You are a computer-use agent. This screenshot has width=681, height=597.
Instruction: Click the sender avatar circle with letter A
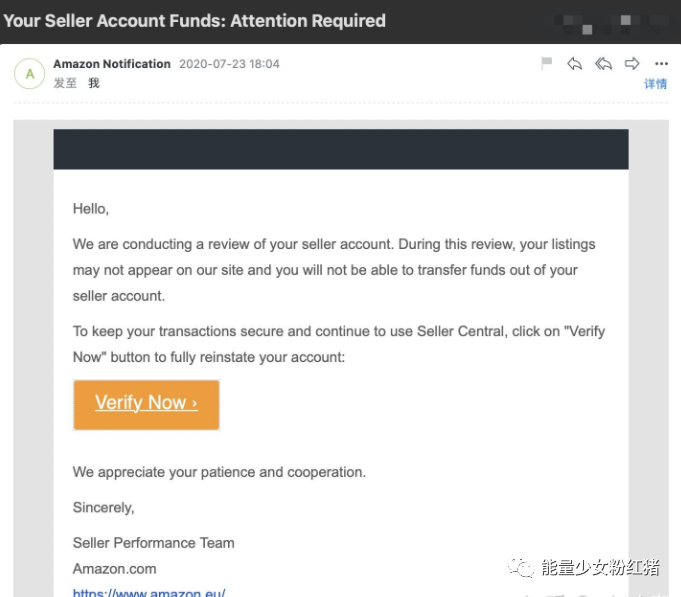tap(30, 73)
